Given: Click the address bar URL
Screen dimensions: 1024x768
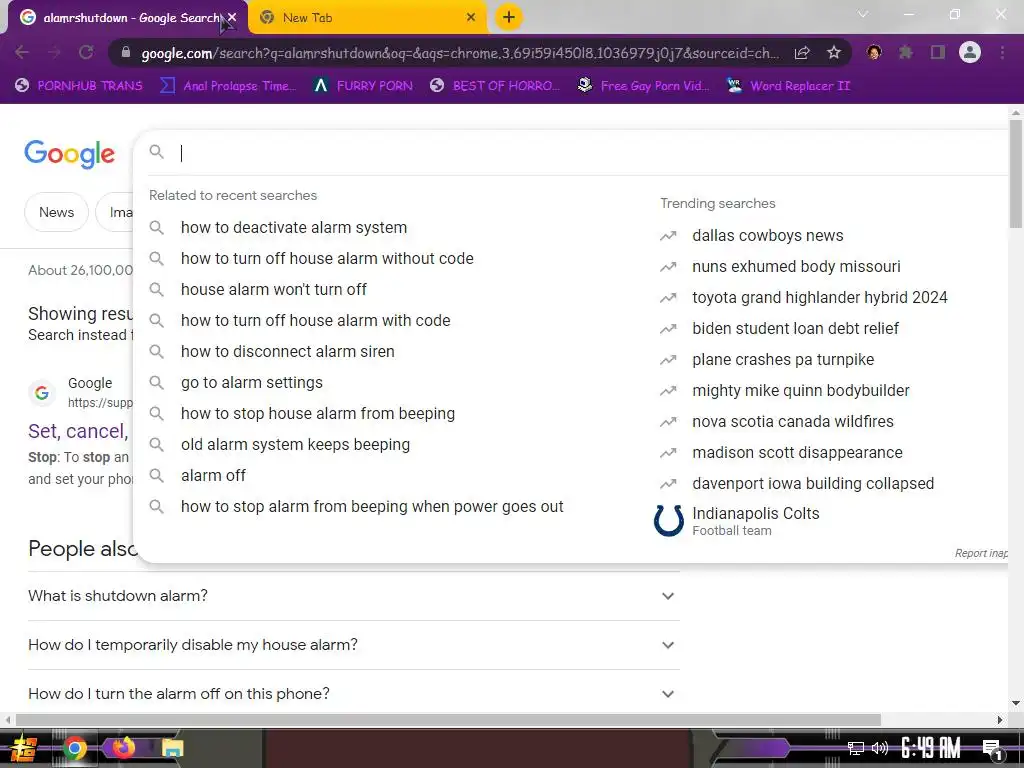Looking at the screenshot, I should [x=460, y=53].
